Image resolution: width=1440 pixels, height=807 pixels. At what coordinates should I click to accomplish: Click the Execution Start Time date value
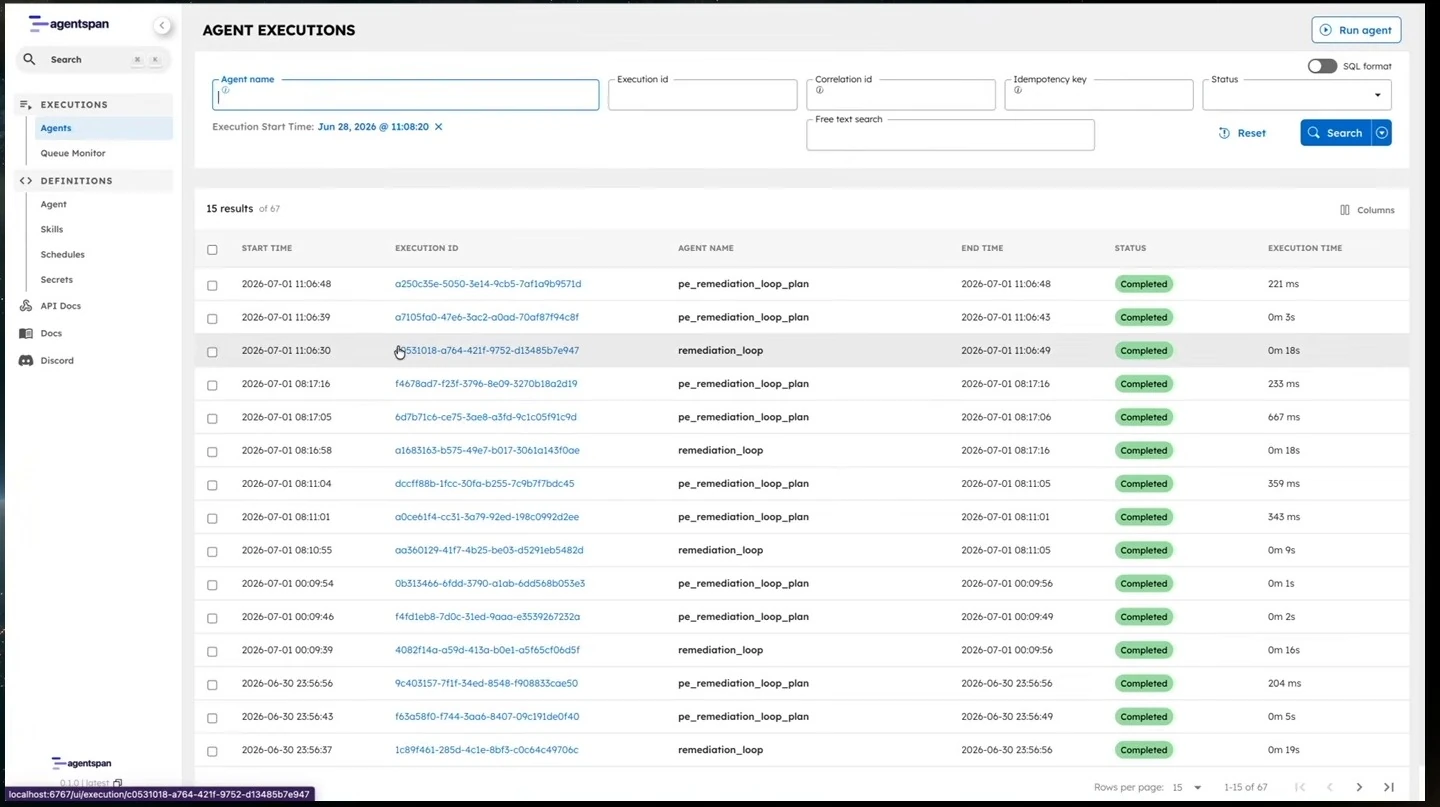(x=373, y=127)
